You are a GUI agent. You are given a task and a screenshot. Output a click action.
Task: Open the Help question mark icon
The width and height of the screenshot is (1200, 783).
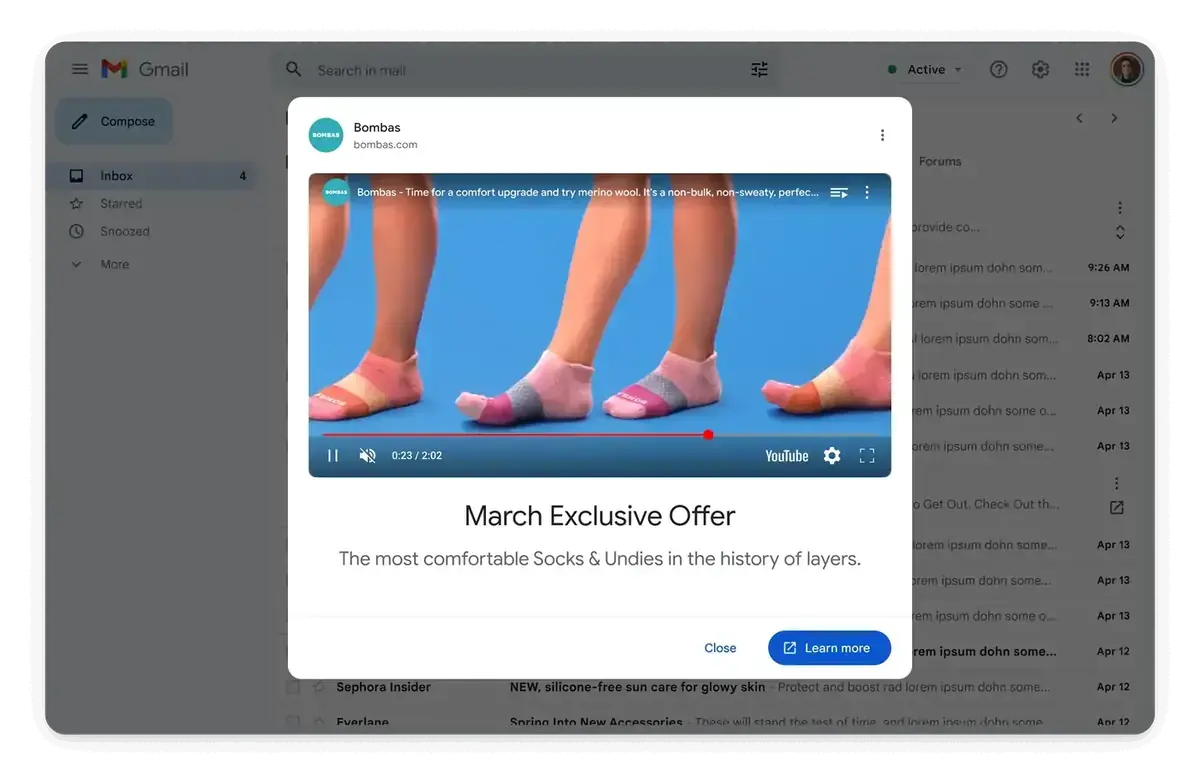[x=998, y=69]
